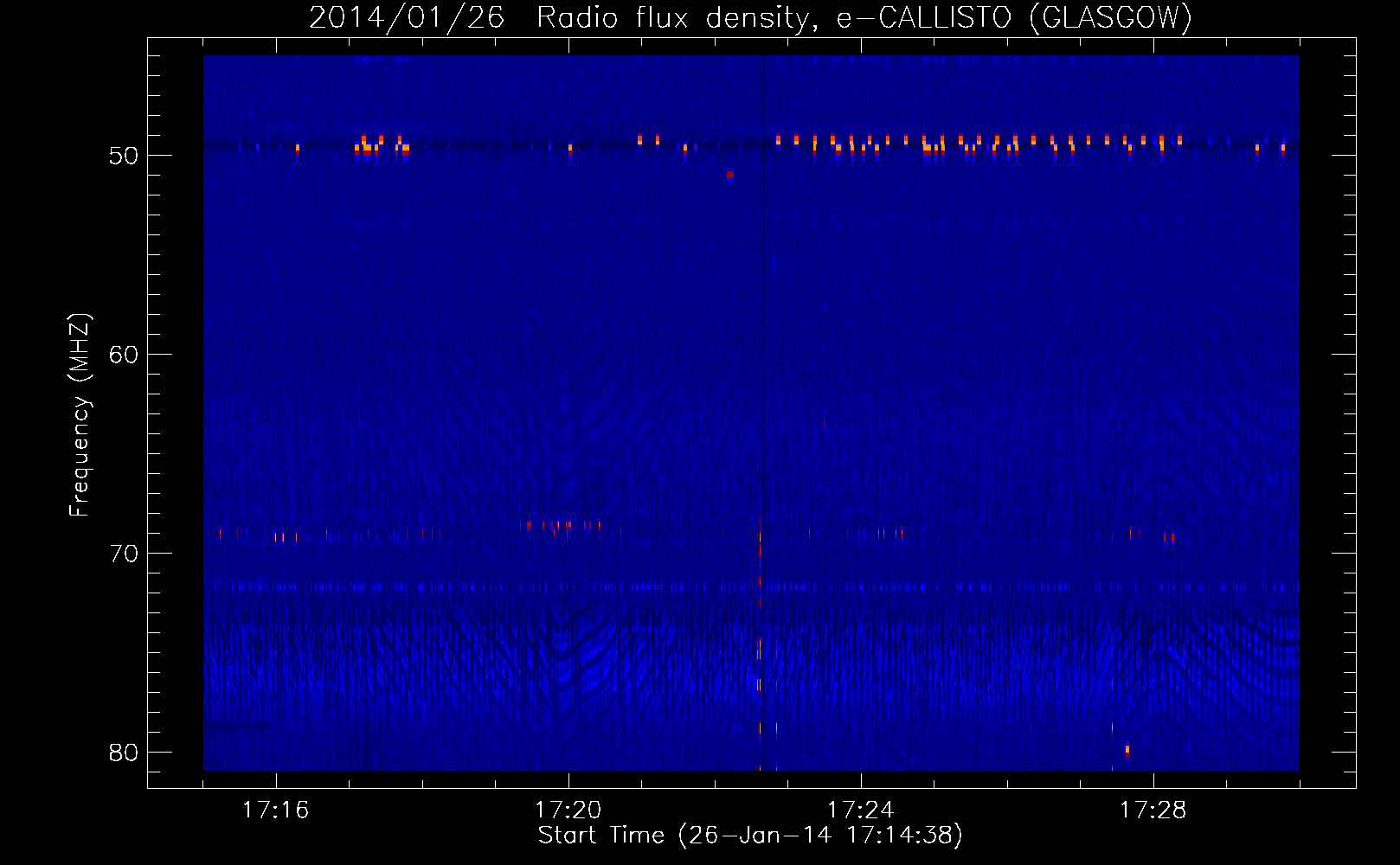Click the 'Frequency (MHZ)' axis label
Image resolution: width=1400 pixels, height=865 pixels.
coord(79,415)
